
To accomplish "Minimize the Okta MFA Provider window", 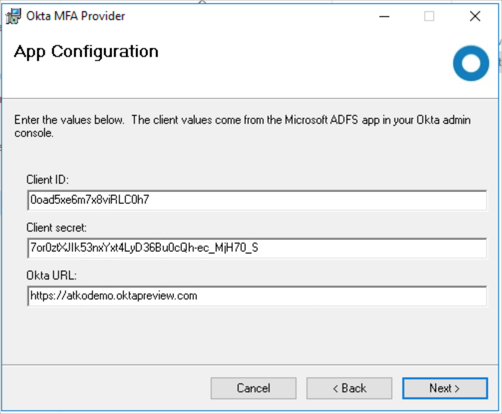I will 384,16.
